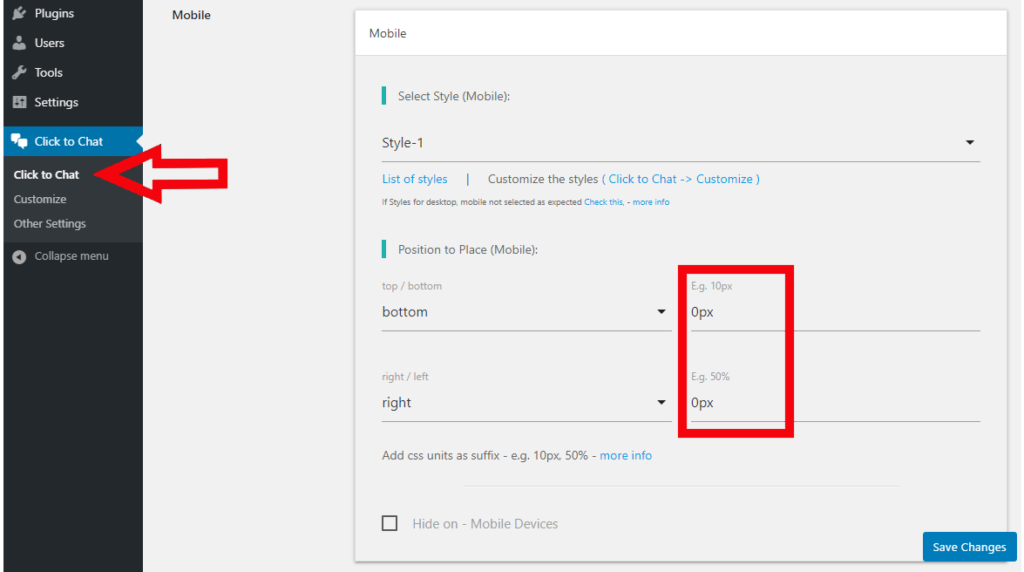Click the Collapse menu arrow icon
This screenshot has height=572, width=1024.
[x=20, y=257]
